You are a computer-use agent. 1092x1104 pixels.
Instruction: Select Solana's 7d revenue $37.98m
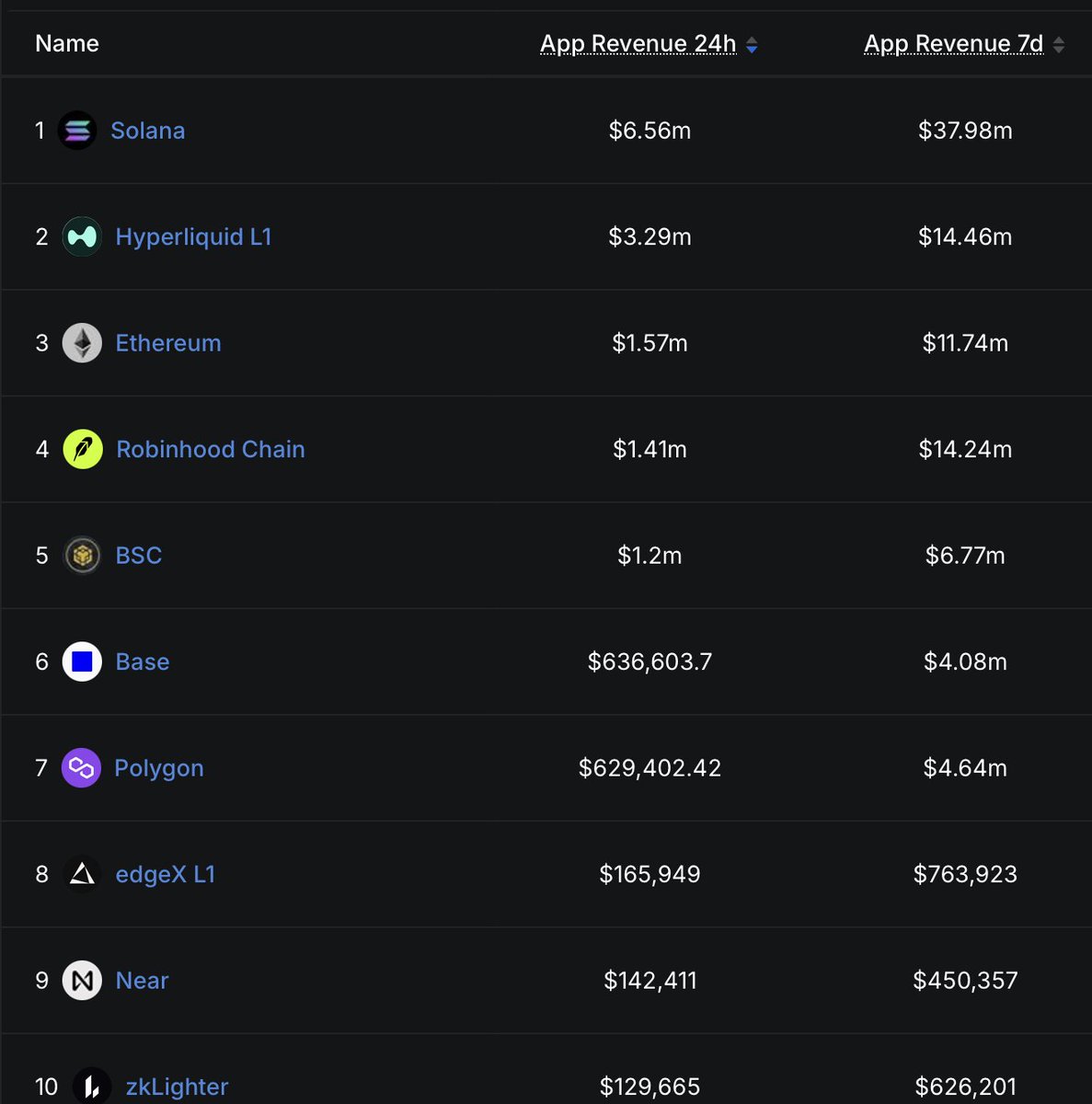tap(965, 131)
